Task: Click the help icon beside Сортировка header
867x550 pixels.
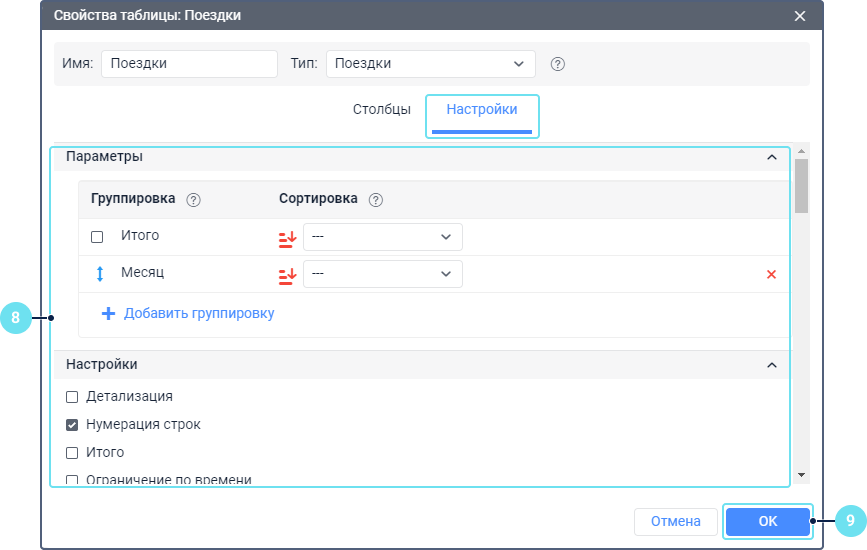Action: [x=376, y=199]
